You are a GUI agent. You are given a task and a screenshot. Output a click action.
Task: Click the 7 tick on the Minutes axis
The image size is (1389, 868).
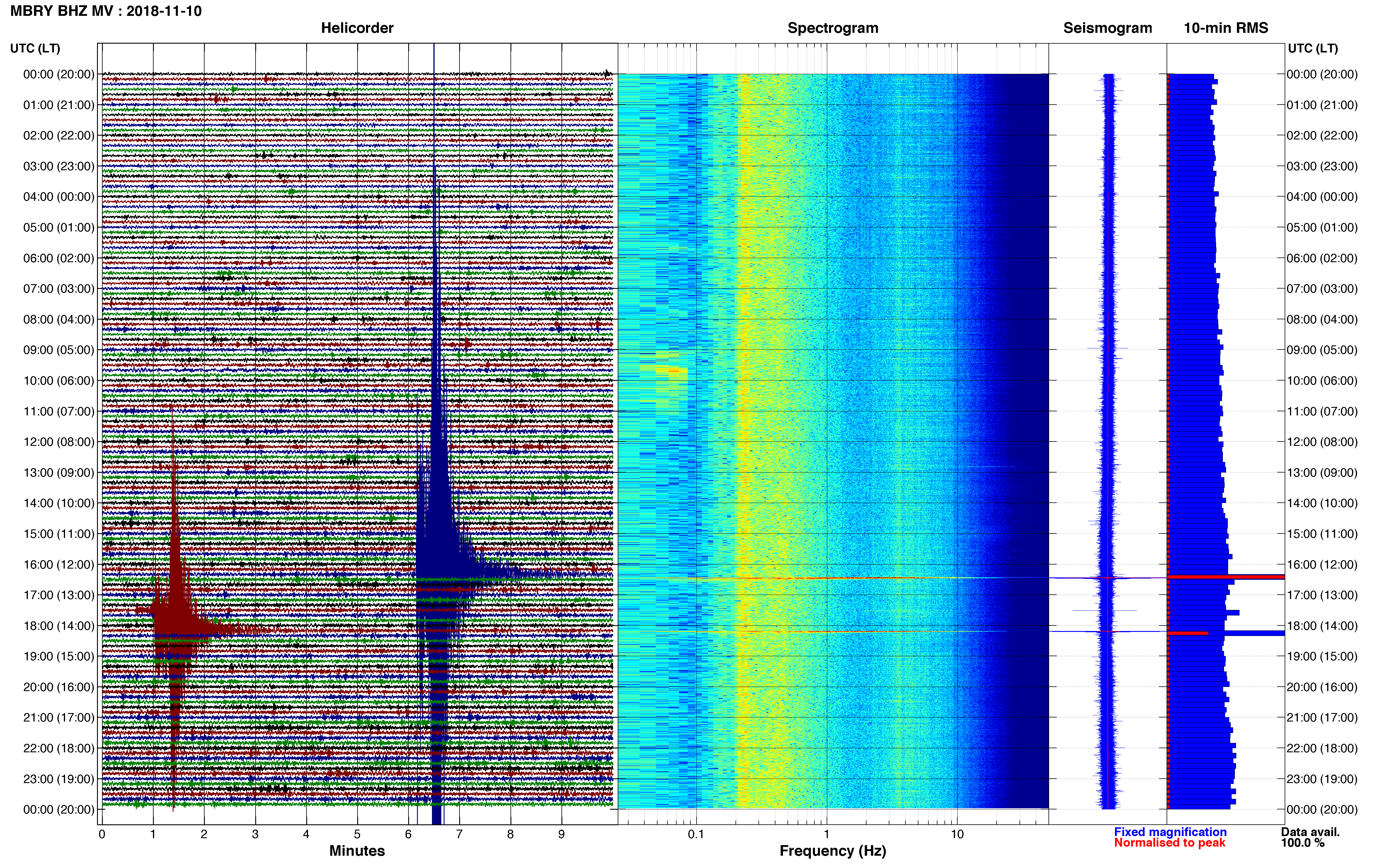coord(459,834)
